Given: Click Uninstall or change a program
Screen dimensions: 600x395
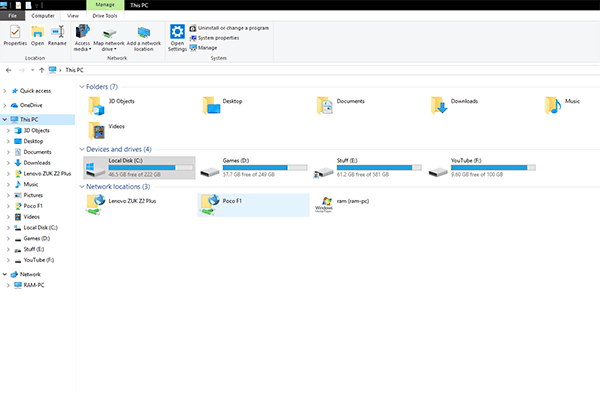Looking at the screenshot, I should (229, 28).
